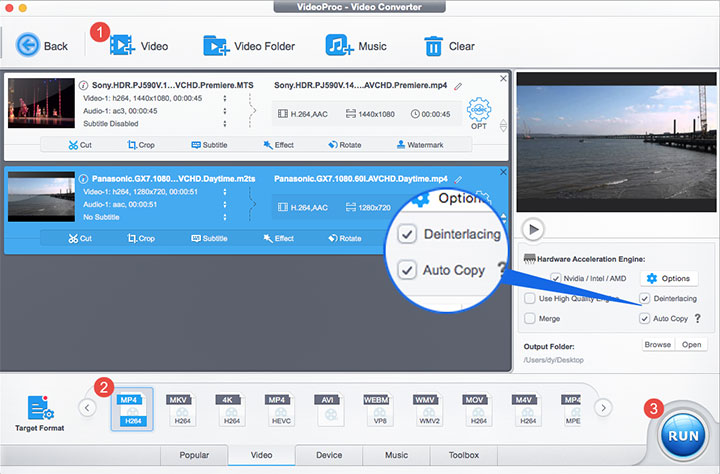Add a video with the Video icon

tap(122, 45)
